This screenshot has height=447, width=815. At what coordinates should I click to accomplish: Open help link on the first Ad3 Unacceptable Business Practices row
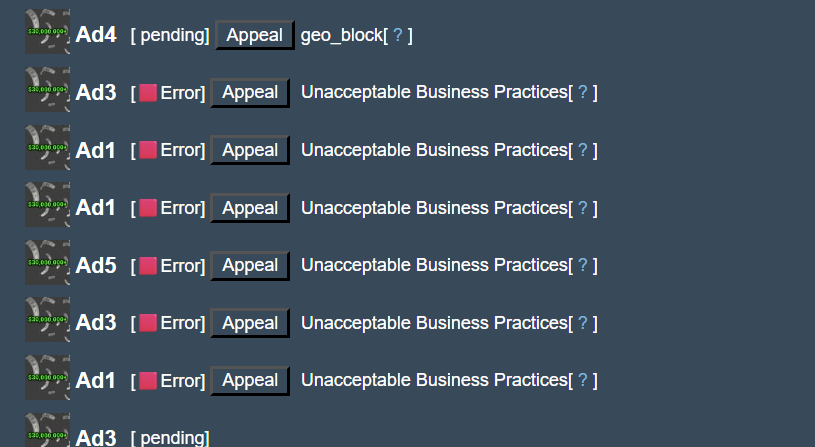[x=583, y=93]
